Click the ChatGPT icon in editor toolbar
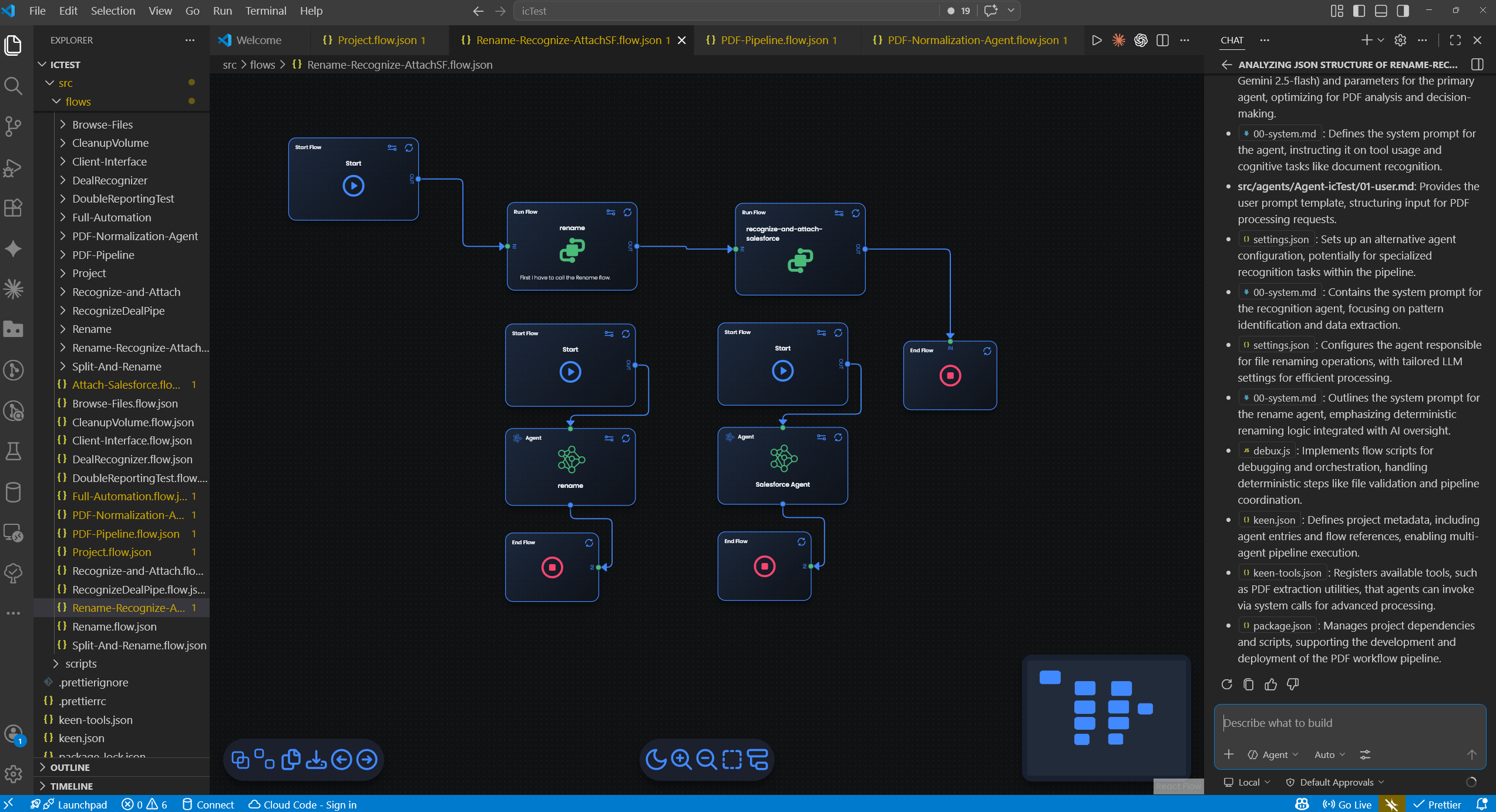The width and height of the screenshot is (1496, 812). tap(1141, 40)
